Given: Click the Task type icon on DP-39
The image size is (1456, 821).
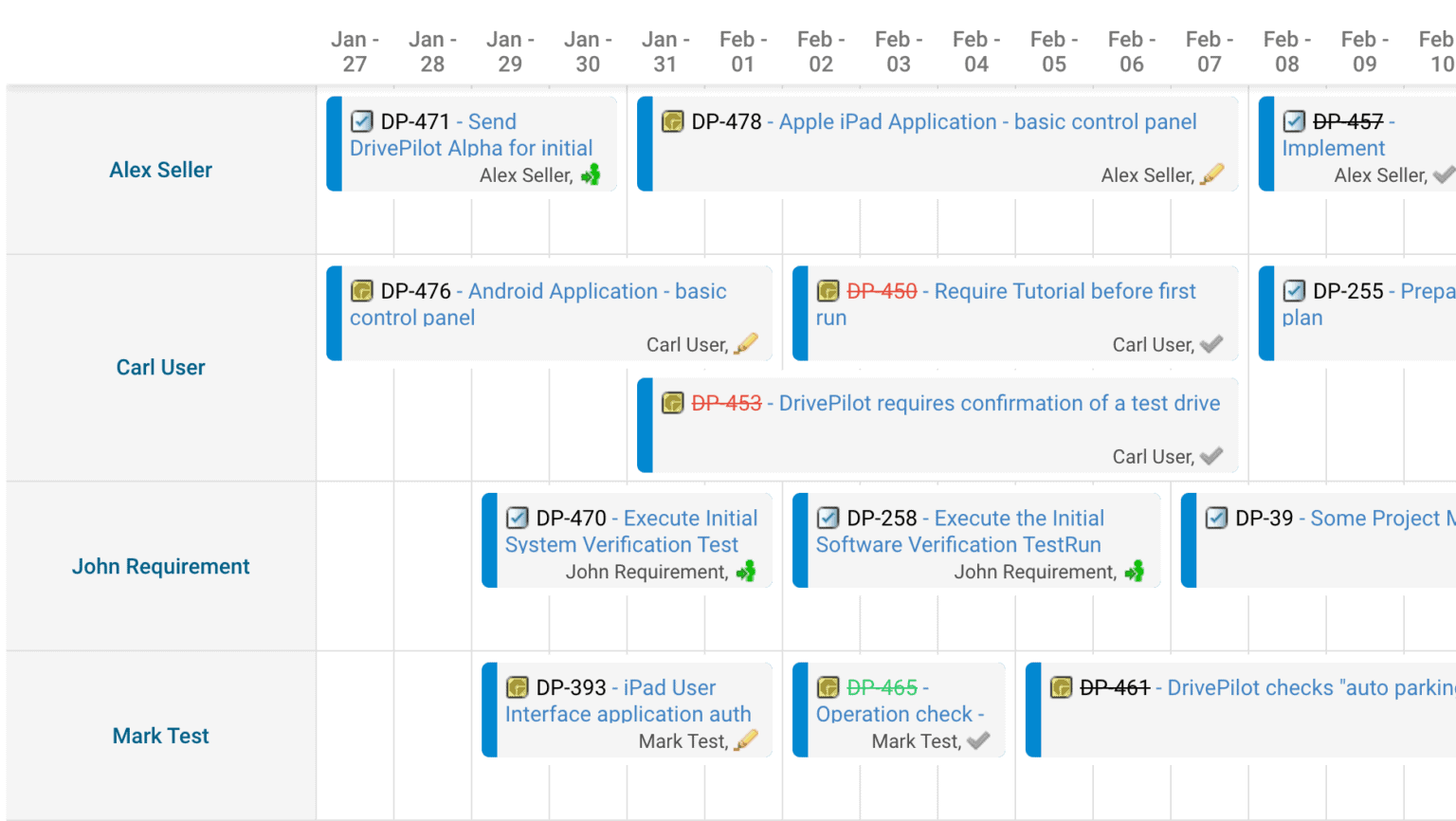Looking at the screenshot, I should click(1215, 518).
